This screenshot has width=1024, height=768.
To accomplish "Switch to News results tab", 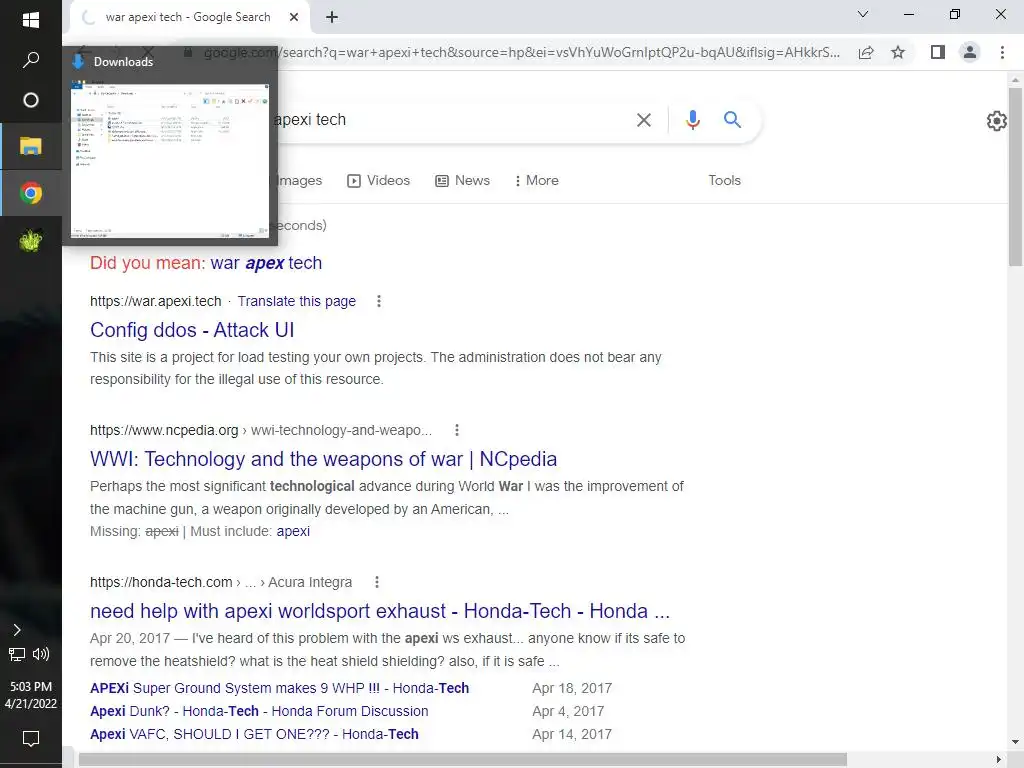I will point(462,180).
